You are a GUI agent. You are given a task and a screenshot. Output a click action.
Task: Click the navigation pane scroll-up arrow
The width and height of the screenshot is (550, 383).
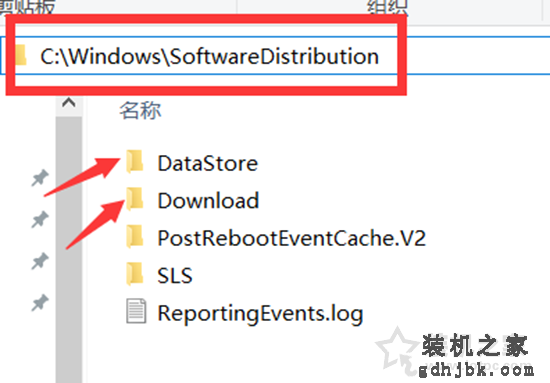[69, 103]
